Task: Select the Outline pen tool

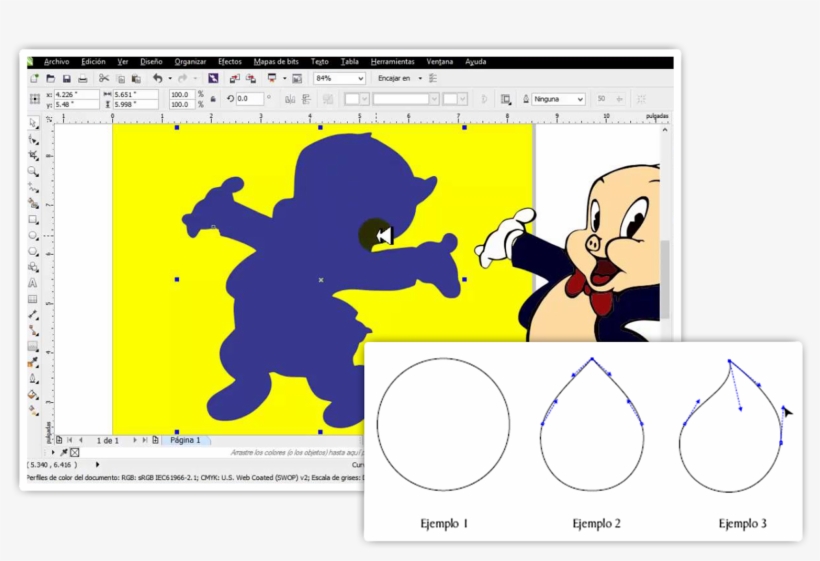Action: 33,379
